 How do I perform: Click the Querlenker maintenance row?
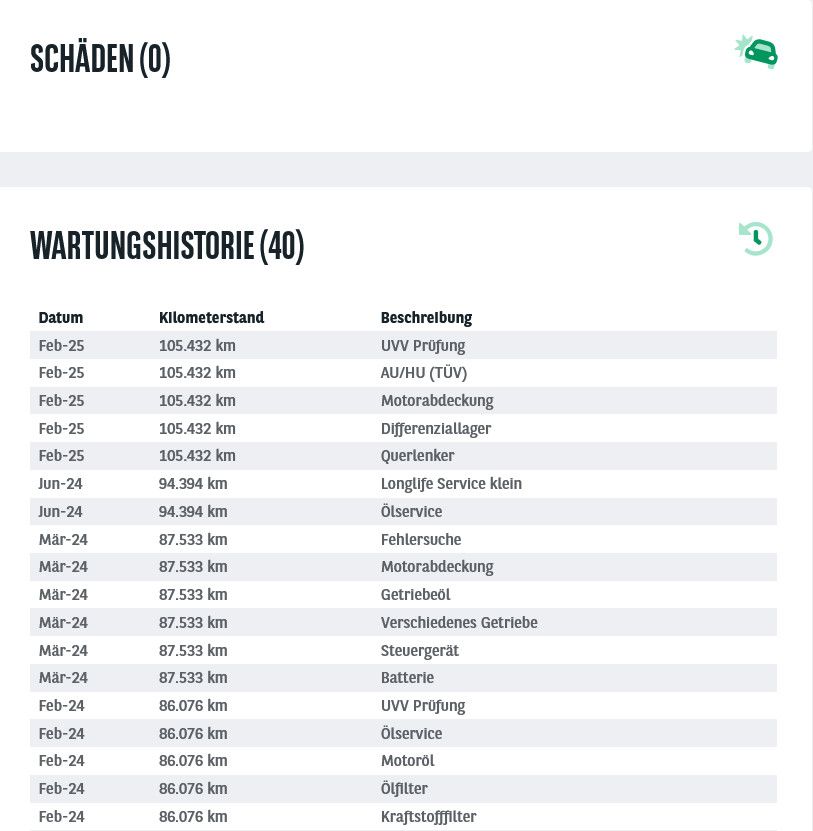pos(403,456)
